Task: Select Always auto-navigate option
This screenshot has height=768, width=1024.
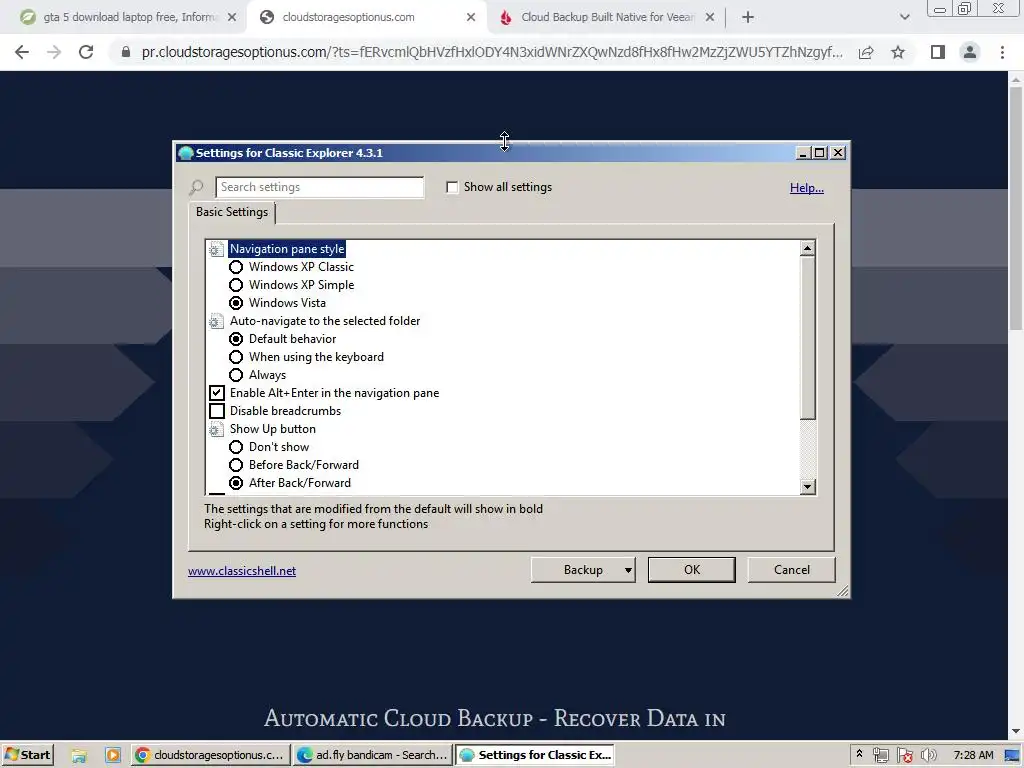Action: (236, 375)
